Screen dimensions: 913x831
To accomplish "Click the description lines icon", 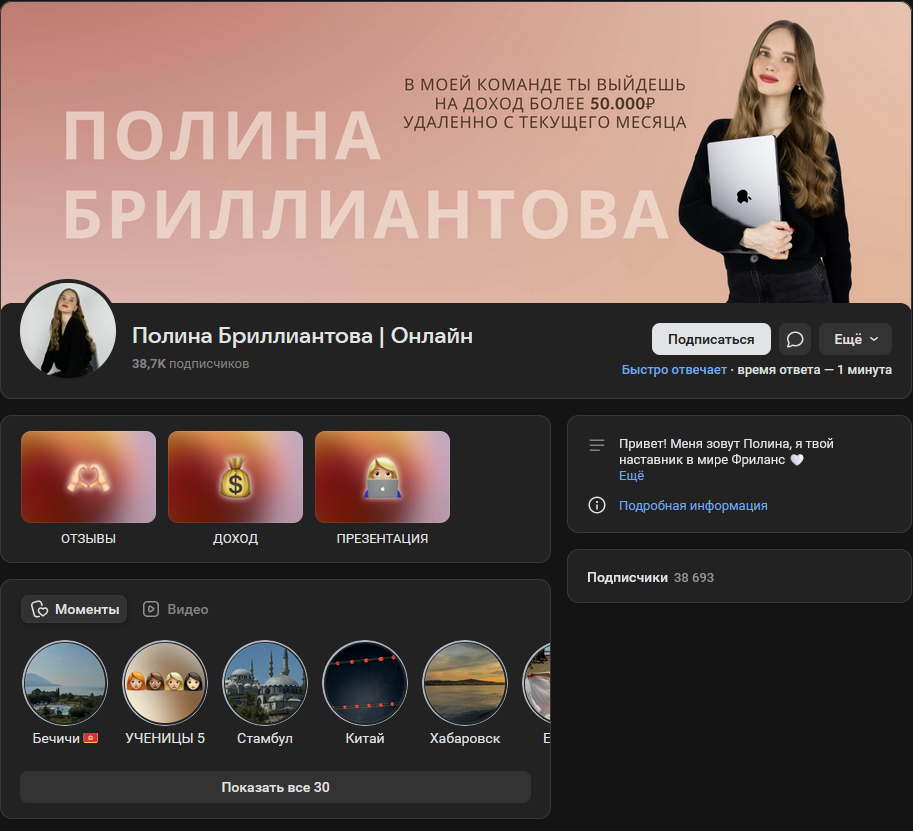I will pyautogui.click(x=597, y=445).
